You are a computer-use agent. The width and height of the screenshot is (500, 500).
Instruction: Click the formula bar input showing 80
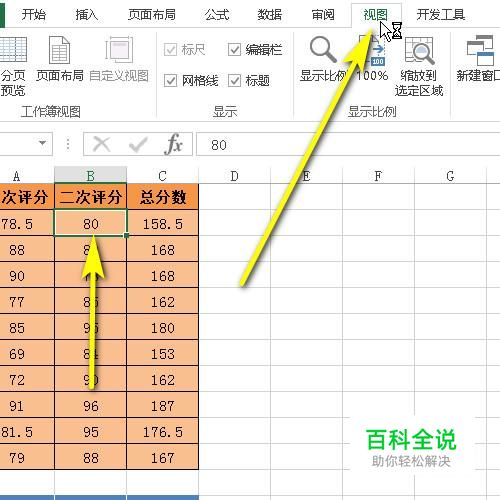[x=348, y=144]
